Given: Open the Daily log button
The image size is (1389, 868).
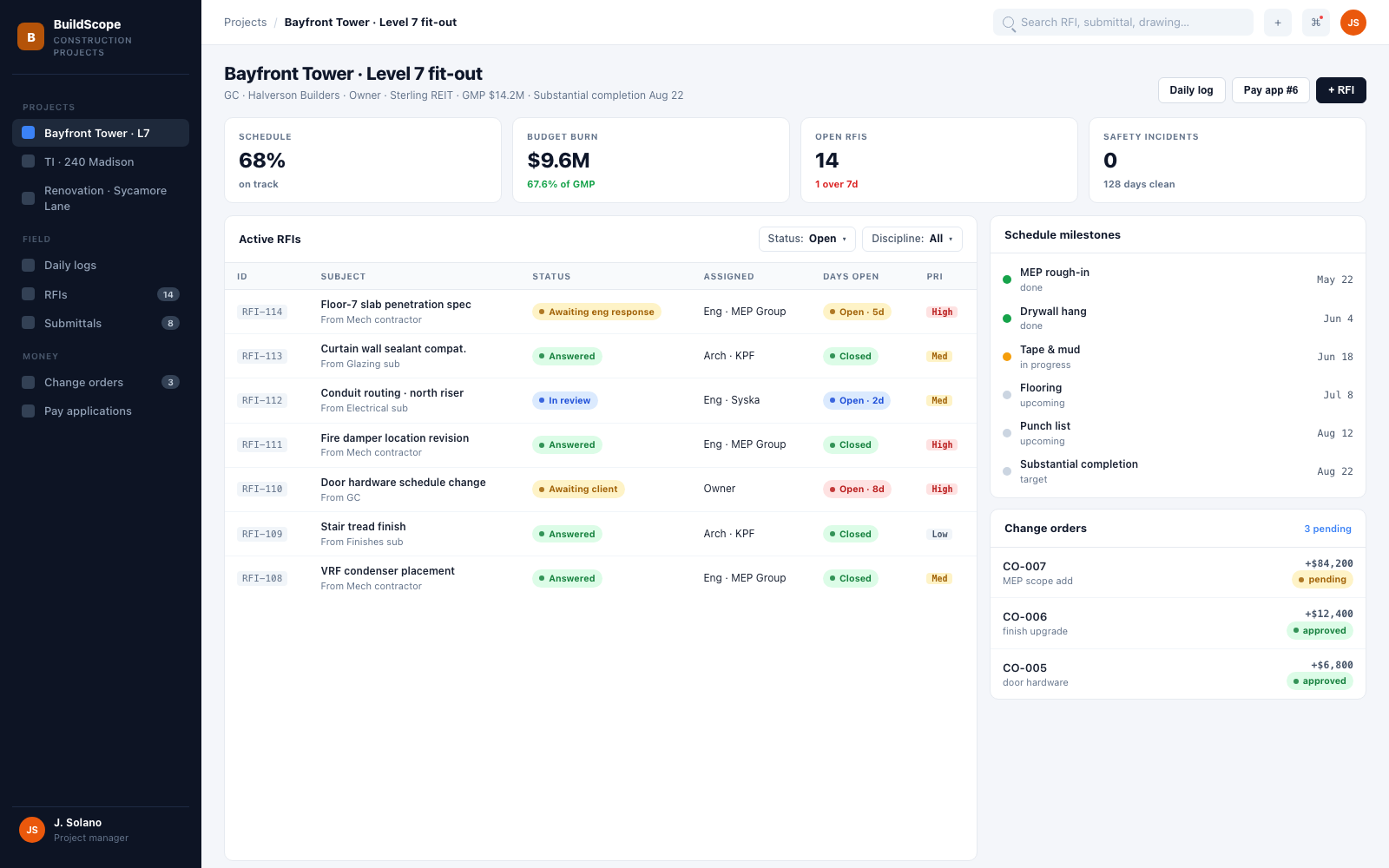Looking at the screenshot, I should [1192, 90].
